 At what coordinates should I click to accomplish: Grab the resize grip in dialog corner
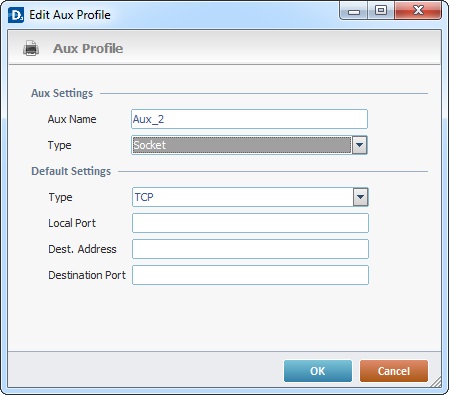[x=436, y=382]
